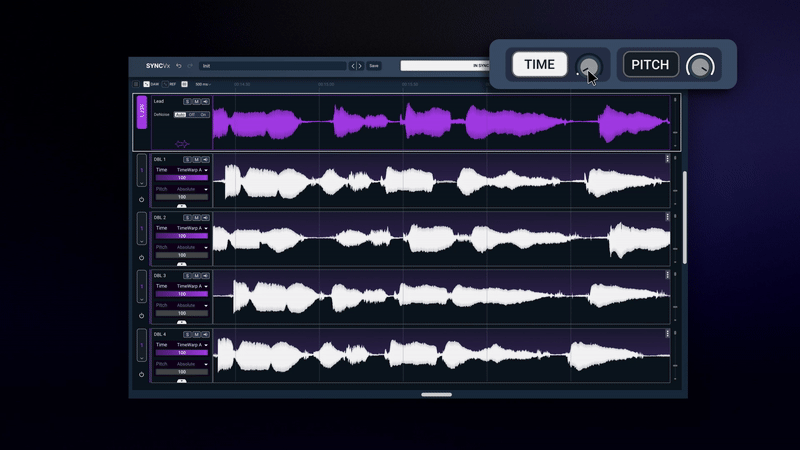The height and width of the screenshot is (450, 800).
Task: Click the grid icon next to REF
Action: click(x=184, y=84)
